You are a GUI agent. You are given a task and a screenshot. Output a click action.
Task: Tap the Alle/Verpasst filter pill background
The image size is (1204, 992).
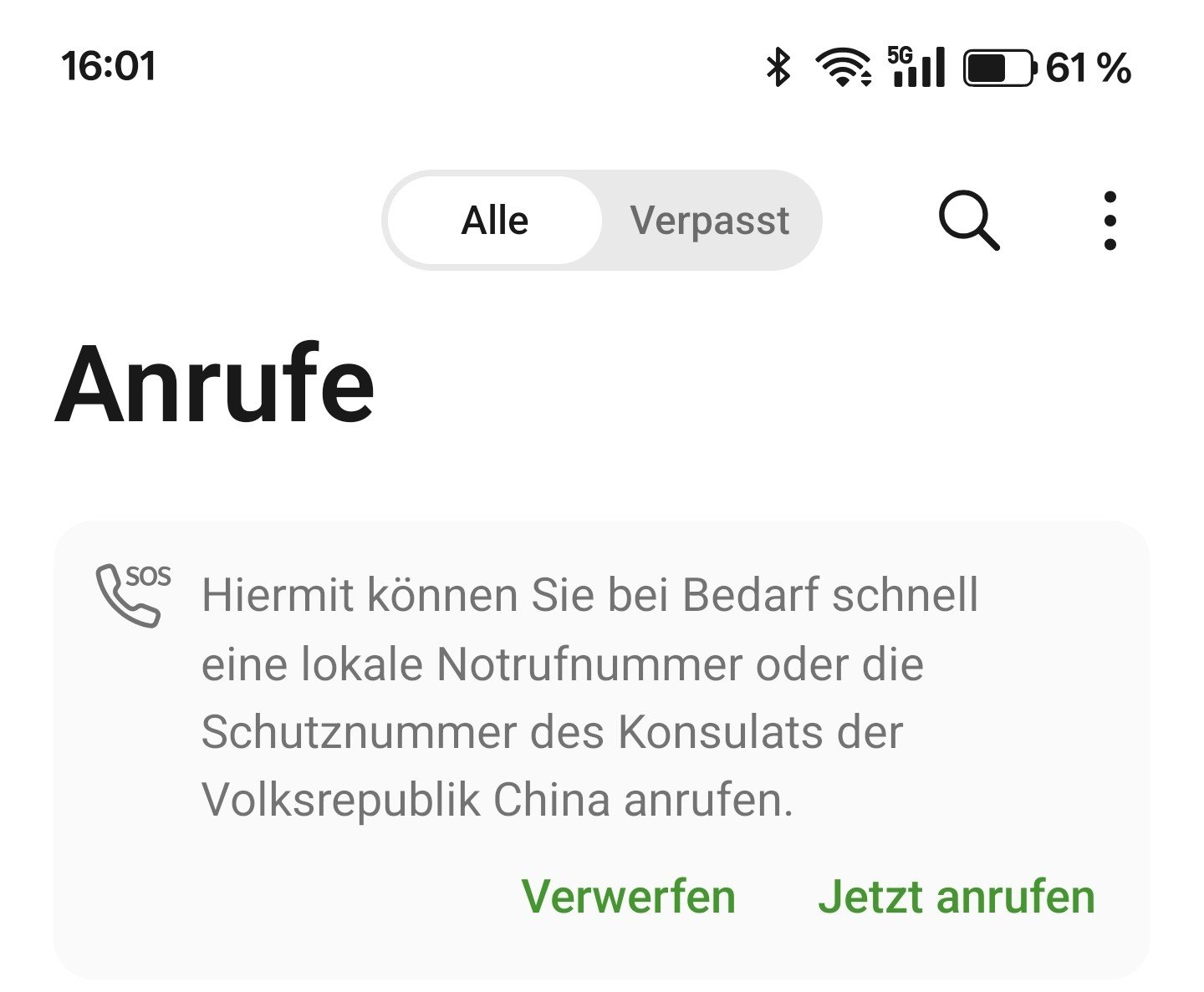pyautogui.click(x=602, y=221)
